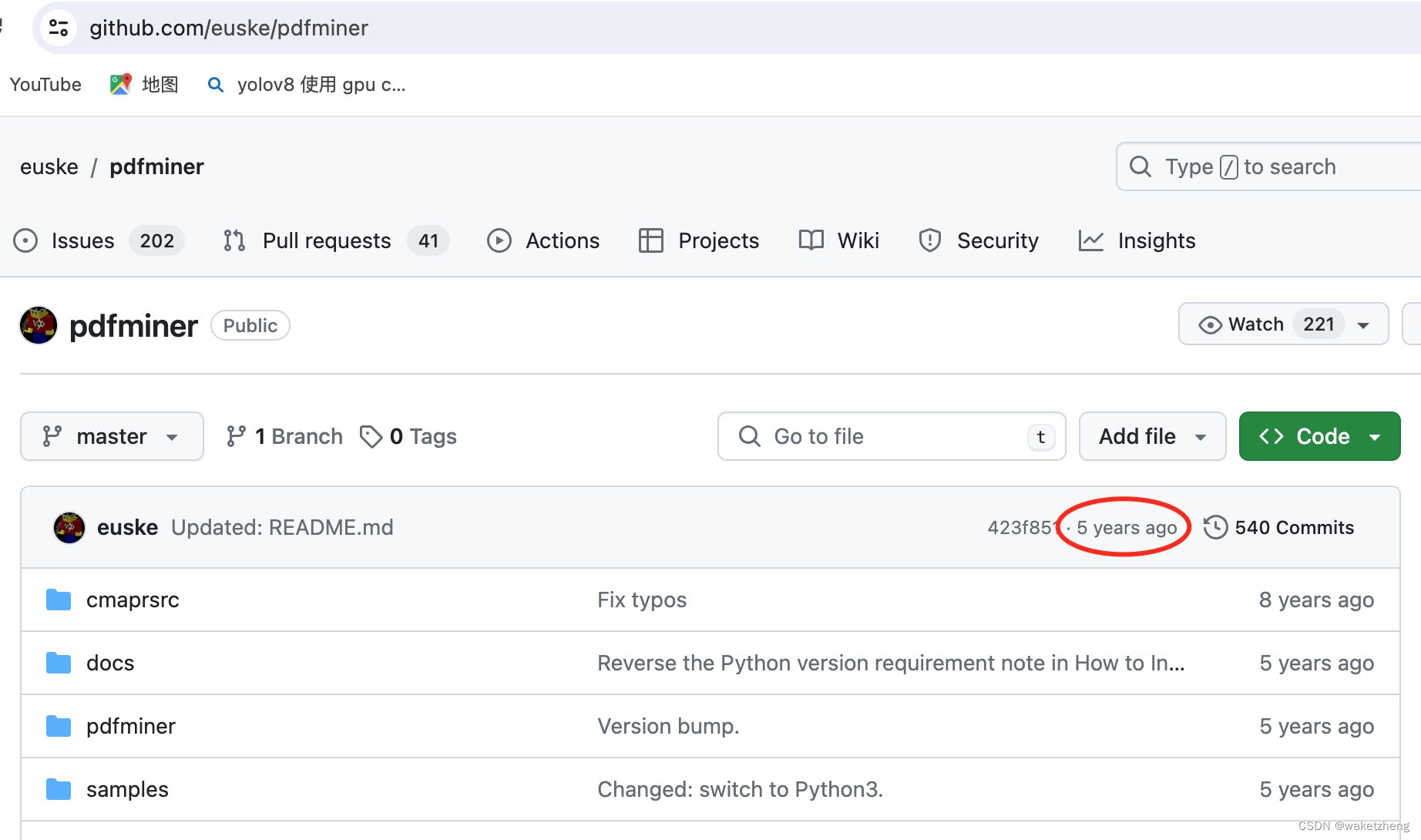
Task: Open the Insights tab
Action: point(1137,240)
